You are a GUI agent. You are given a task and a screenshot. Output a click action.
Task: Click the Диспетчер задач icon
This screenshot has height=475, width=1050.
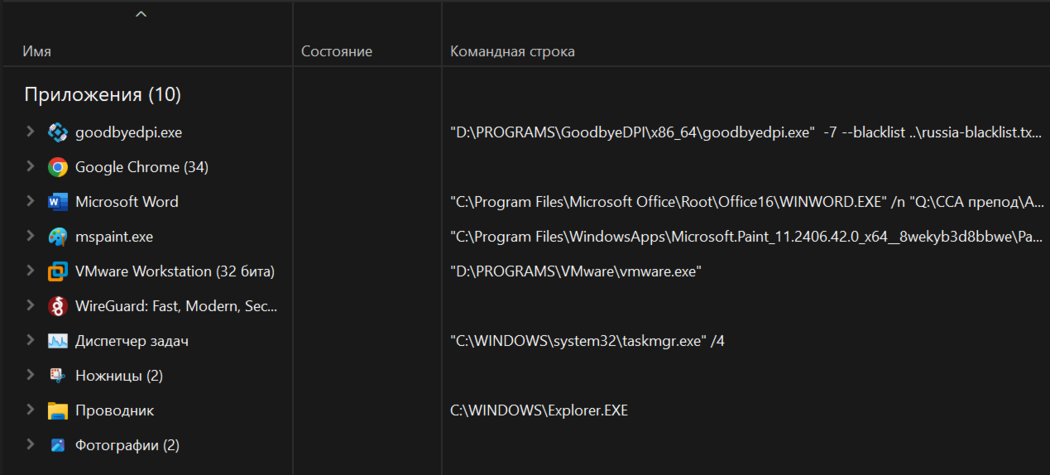(58, 341)
